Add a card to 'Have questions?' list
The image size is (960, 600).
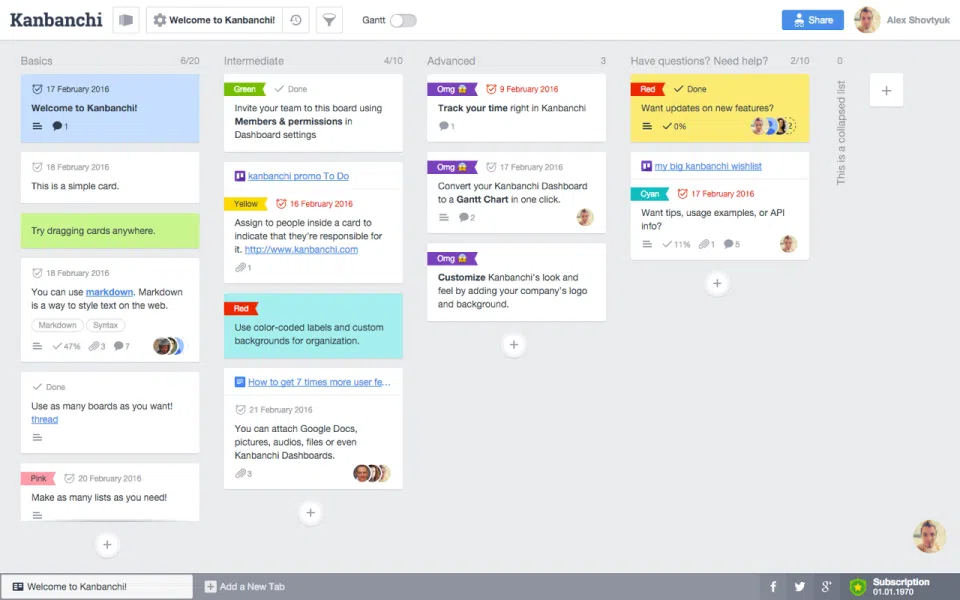pos(717,283)
